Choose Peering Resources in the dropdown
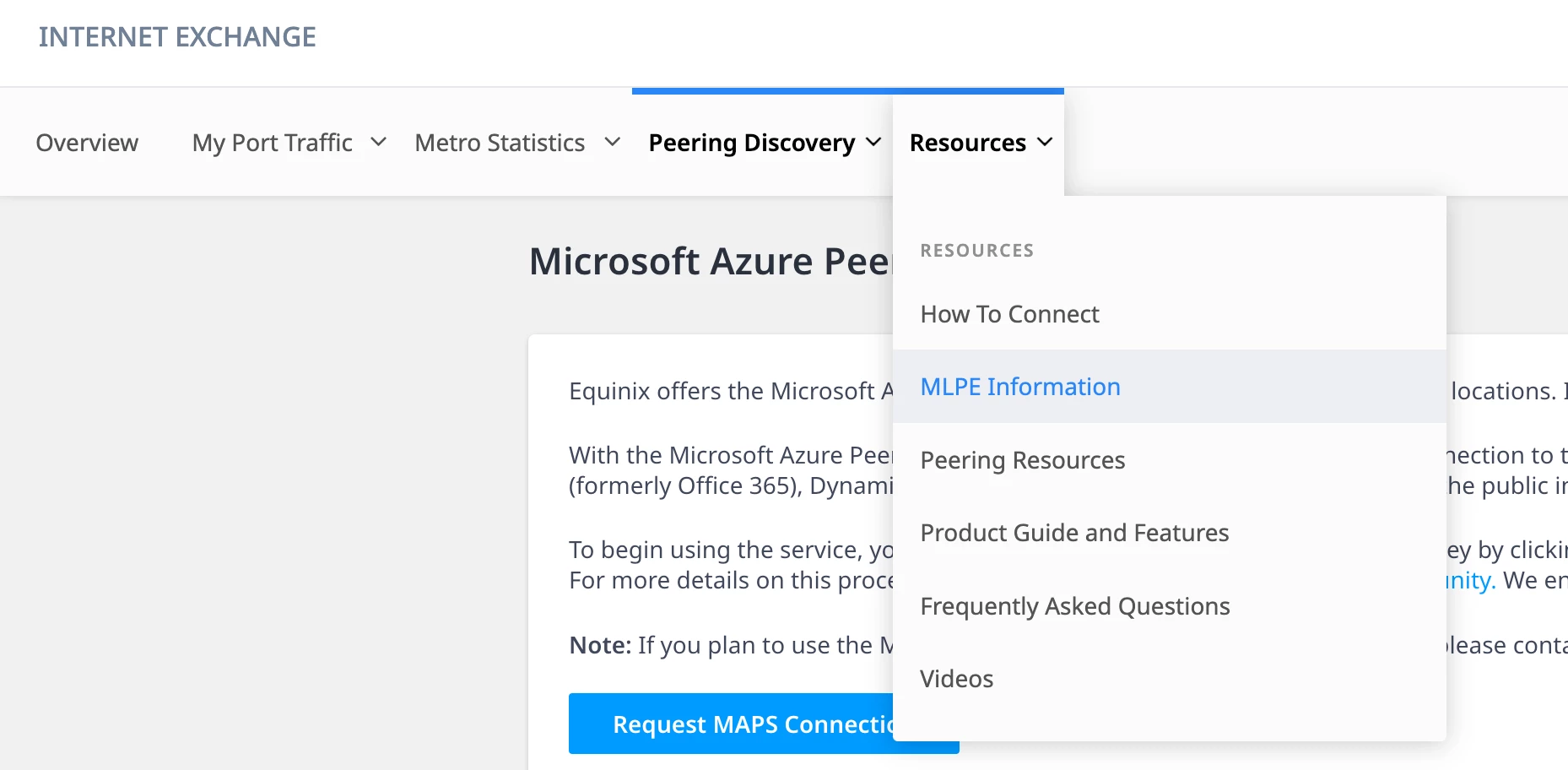Viewport: 1568px width, 770px height. pyautogui.click(x=1022, y=460)
